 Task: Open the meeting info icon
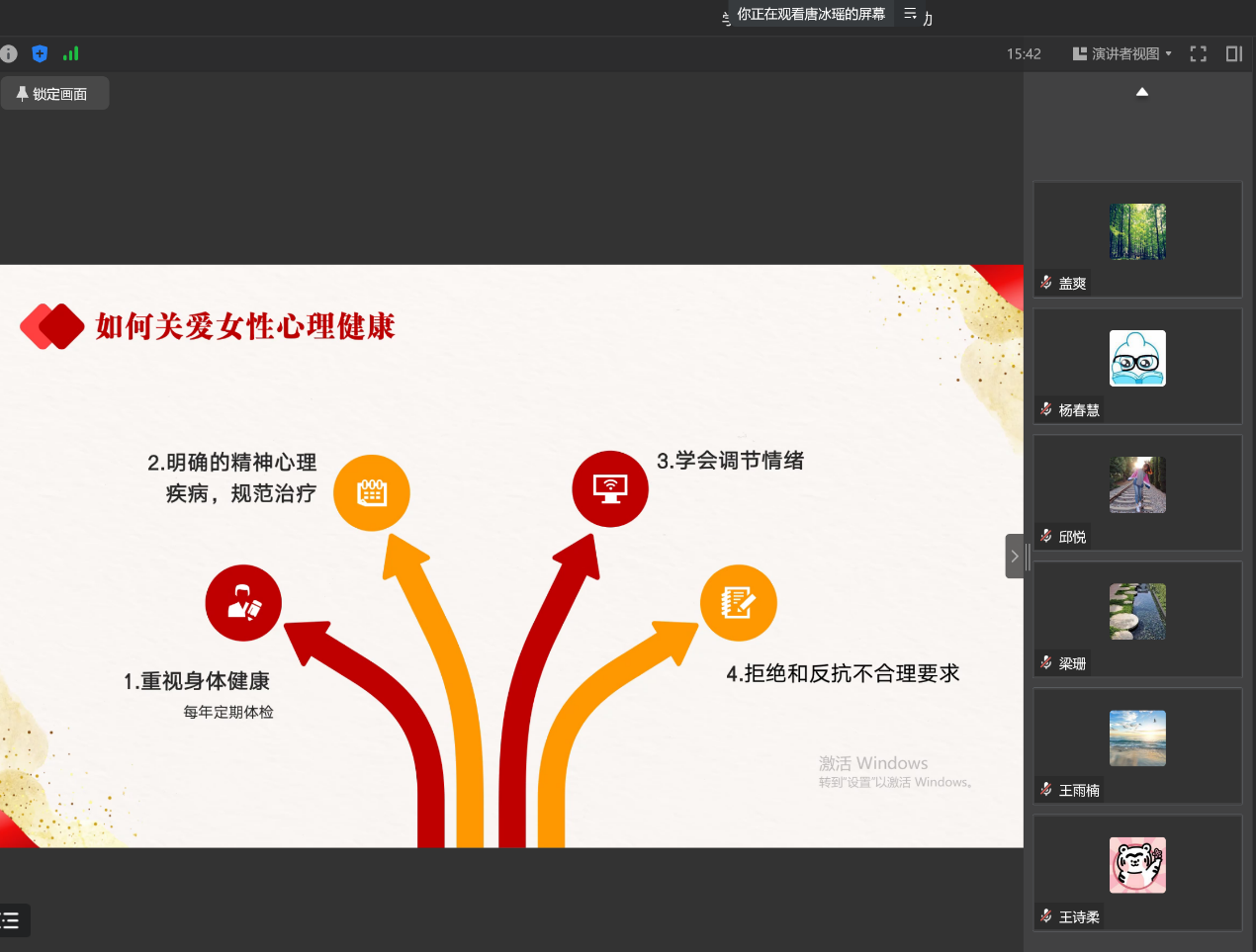[x=9, y=54]
